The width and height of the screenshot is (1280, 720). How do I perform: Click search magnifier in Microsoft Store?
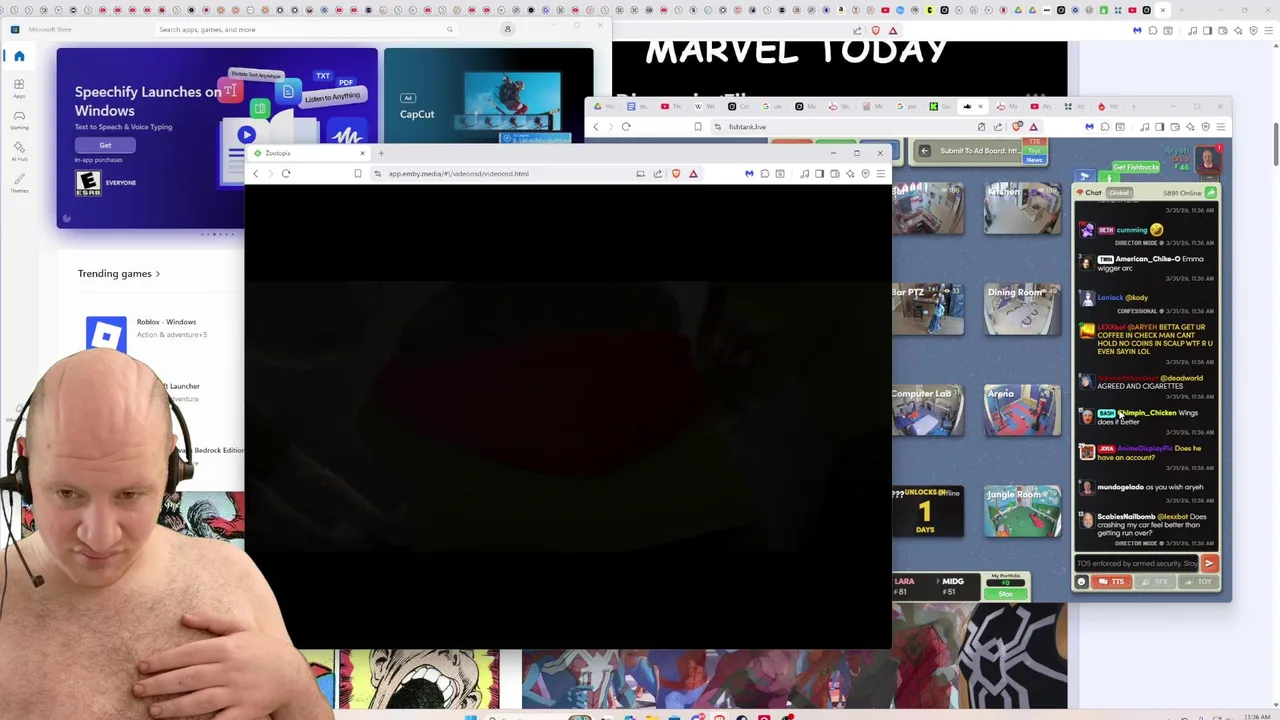point(449,29)
